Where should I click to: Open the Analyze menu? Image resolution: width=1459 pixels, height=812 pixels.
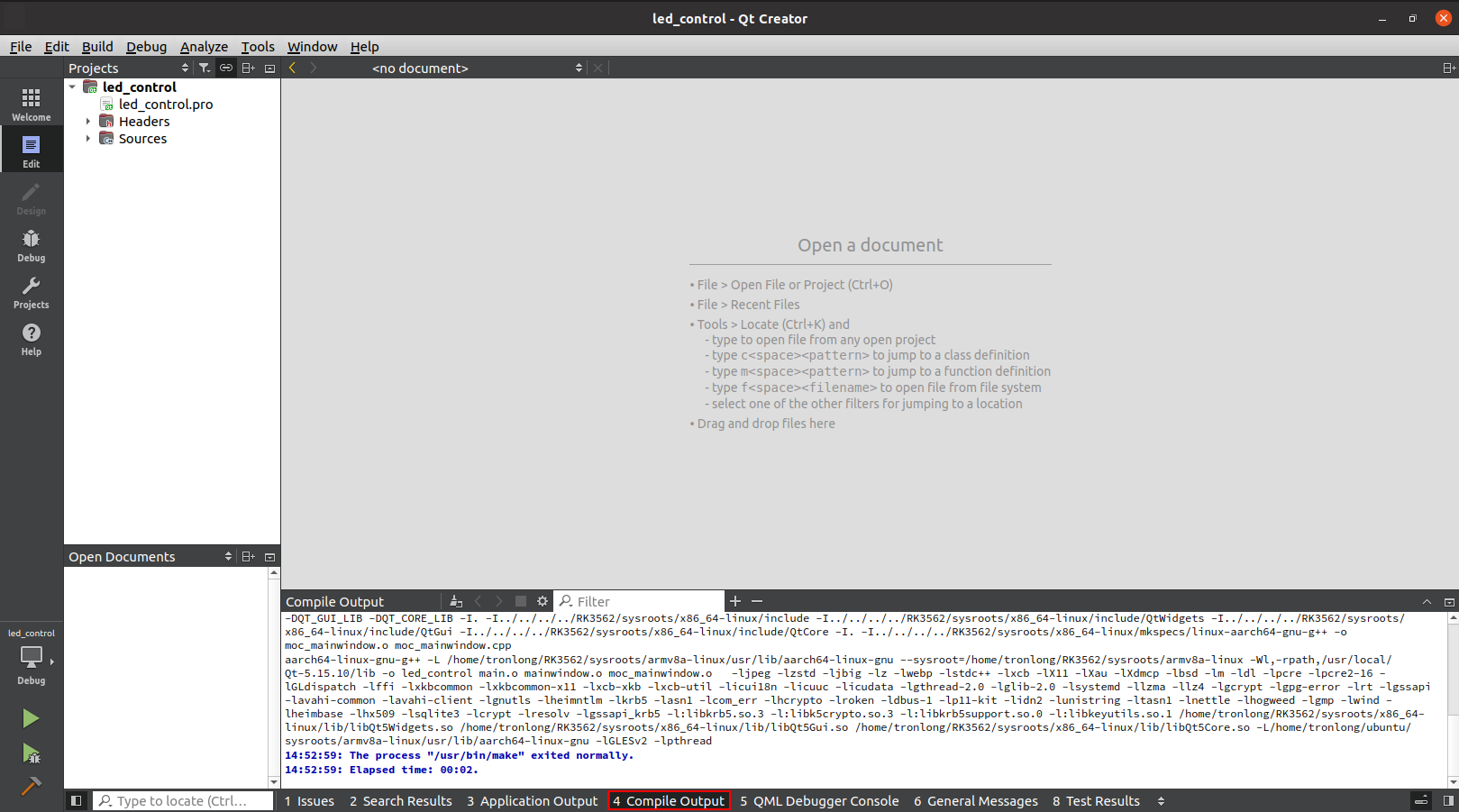tap(204, 47)
